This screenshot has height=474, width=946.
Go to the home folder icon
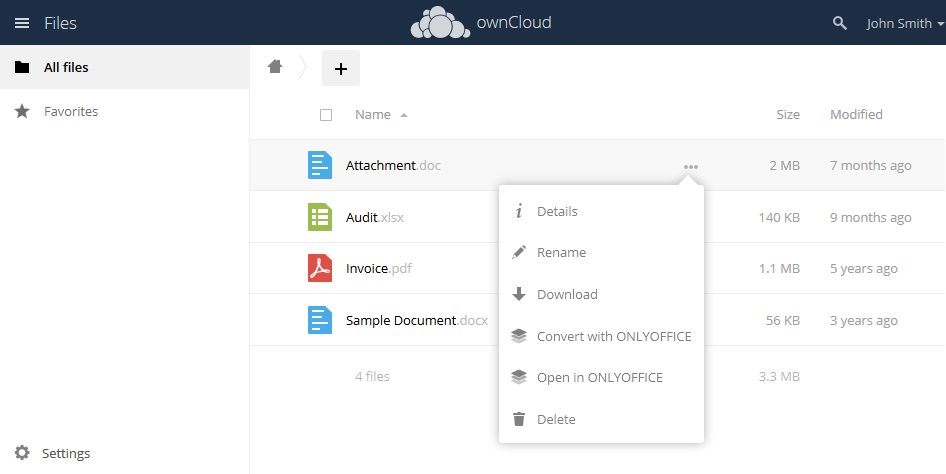275,67
